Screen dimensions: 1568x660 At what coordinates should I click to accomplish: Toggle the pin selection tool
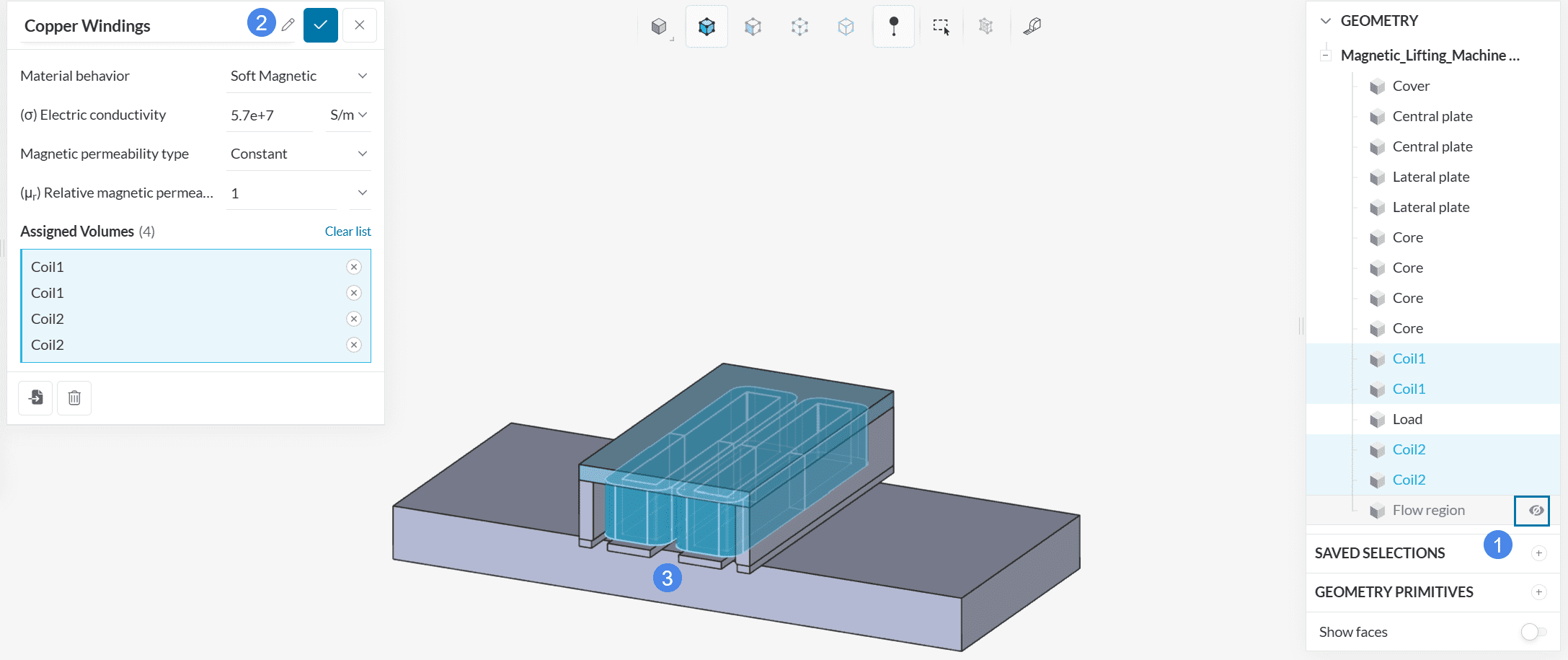(x=893, y=27)
